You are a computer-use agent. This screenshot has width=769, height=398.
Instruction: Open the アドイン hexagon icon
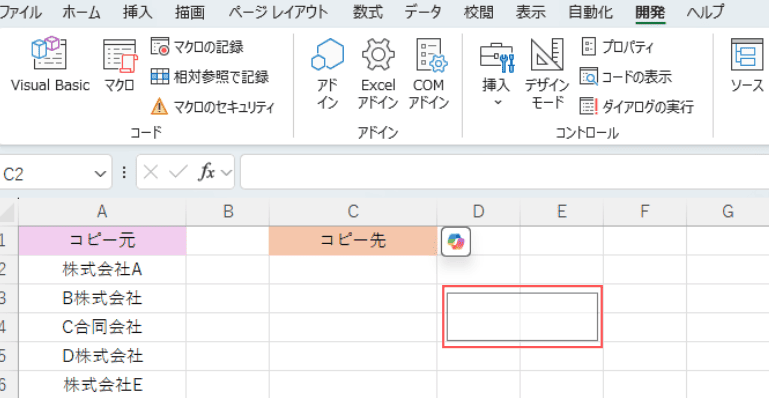click(x=327, y=75)
